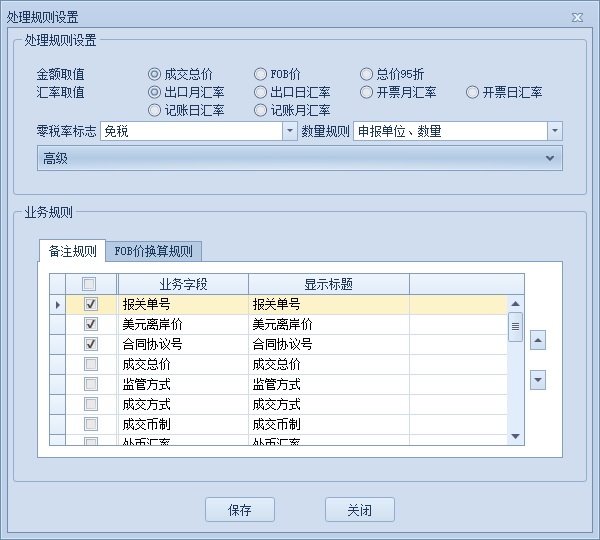Click the move row up arrow button
The width and height of the screenshot is (600, 540).
[538, 341]
